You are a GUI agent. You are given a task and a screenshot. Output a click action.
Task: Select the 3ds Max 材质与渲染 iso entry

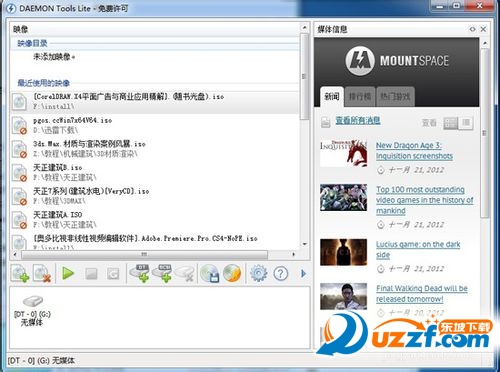(x=155, y=149)
